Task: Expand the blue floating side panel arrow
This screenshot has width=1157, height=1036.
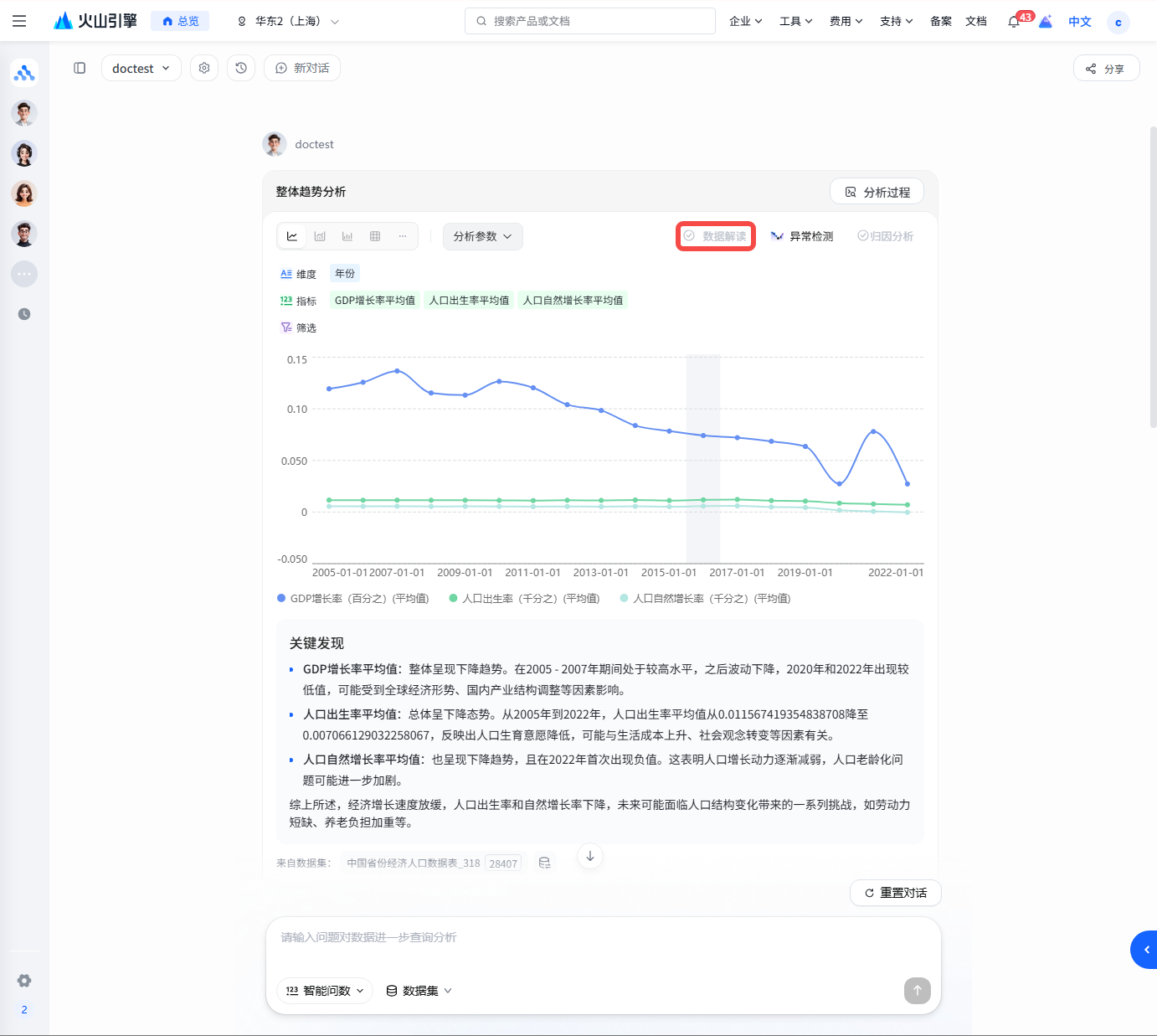Action: point(1145,950)
